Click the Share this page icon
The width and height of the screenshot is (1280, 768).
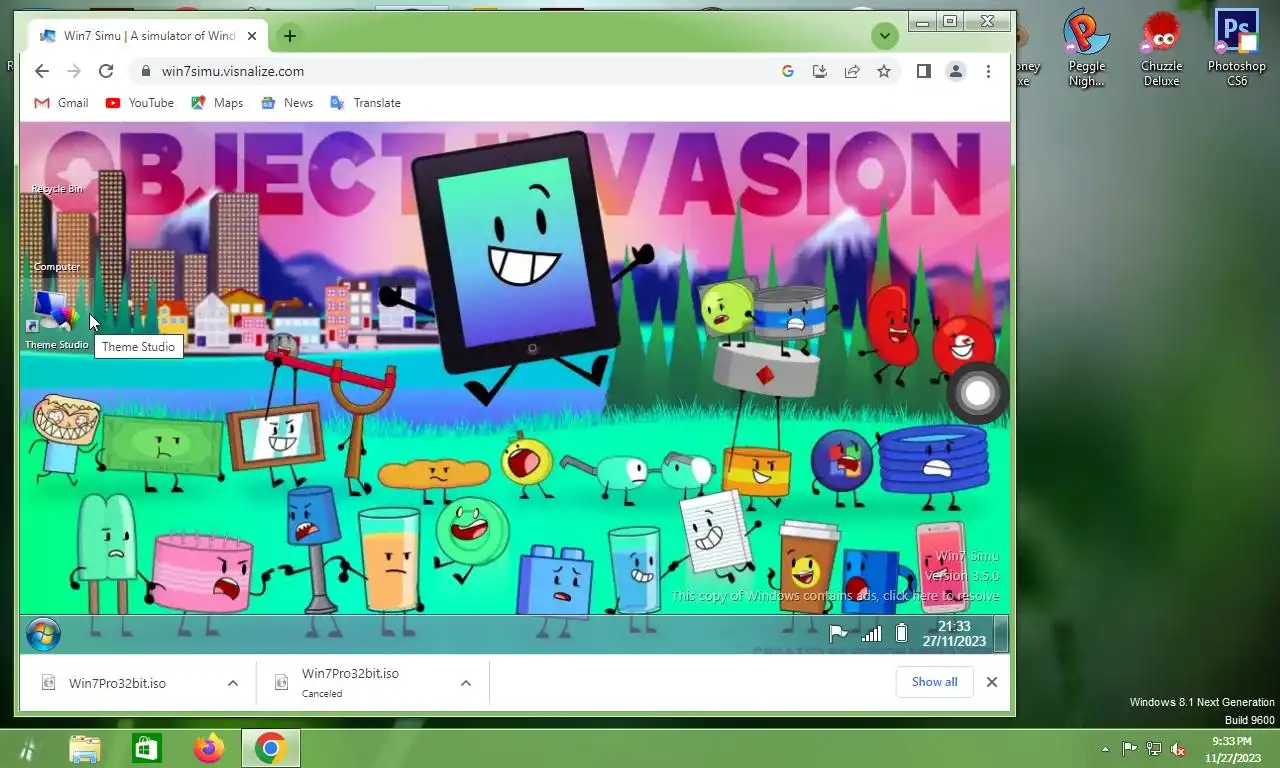point(852,71)
